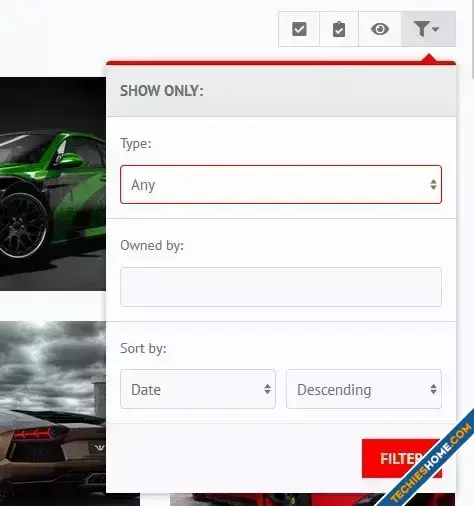
Task: Open the Type dropdown showing Any
Action: tap(281, 184)
